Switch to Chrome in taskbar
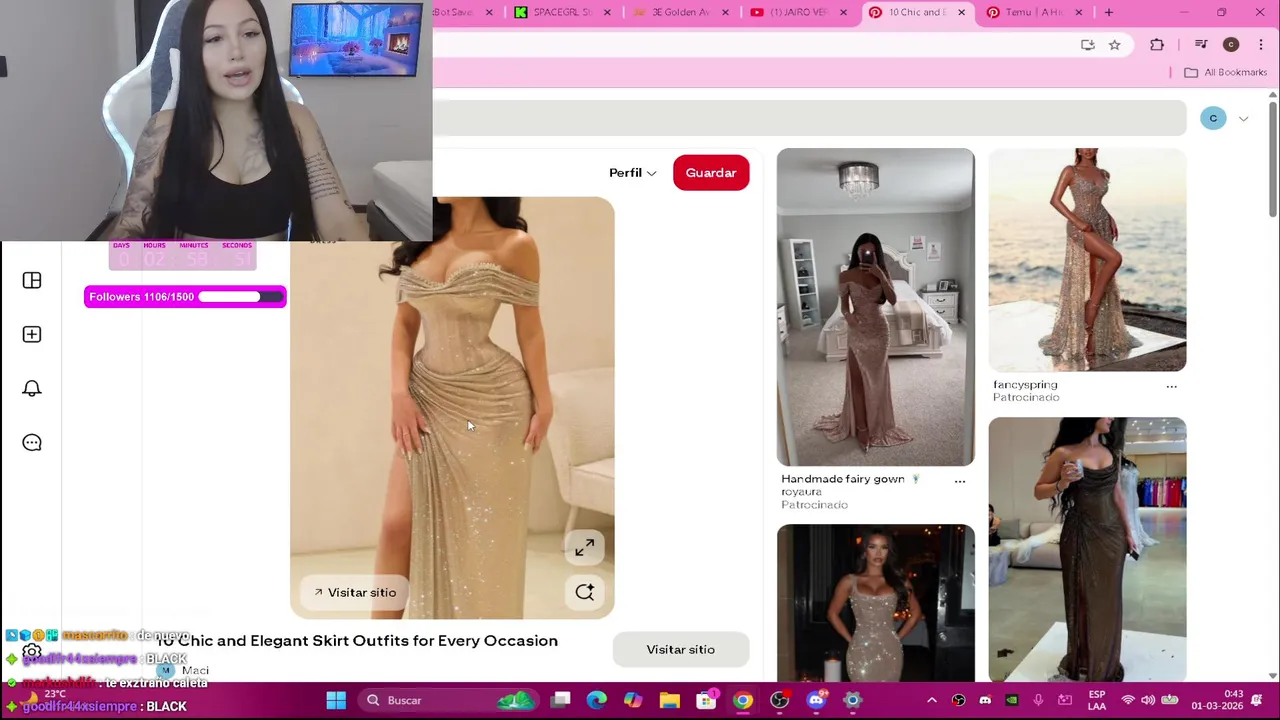1280x720 pixels. (x=743, y=700)
